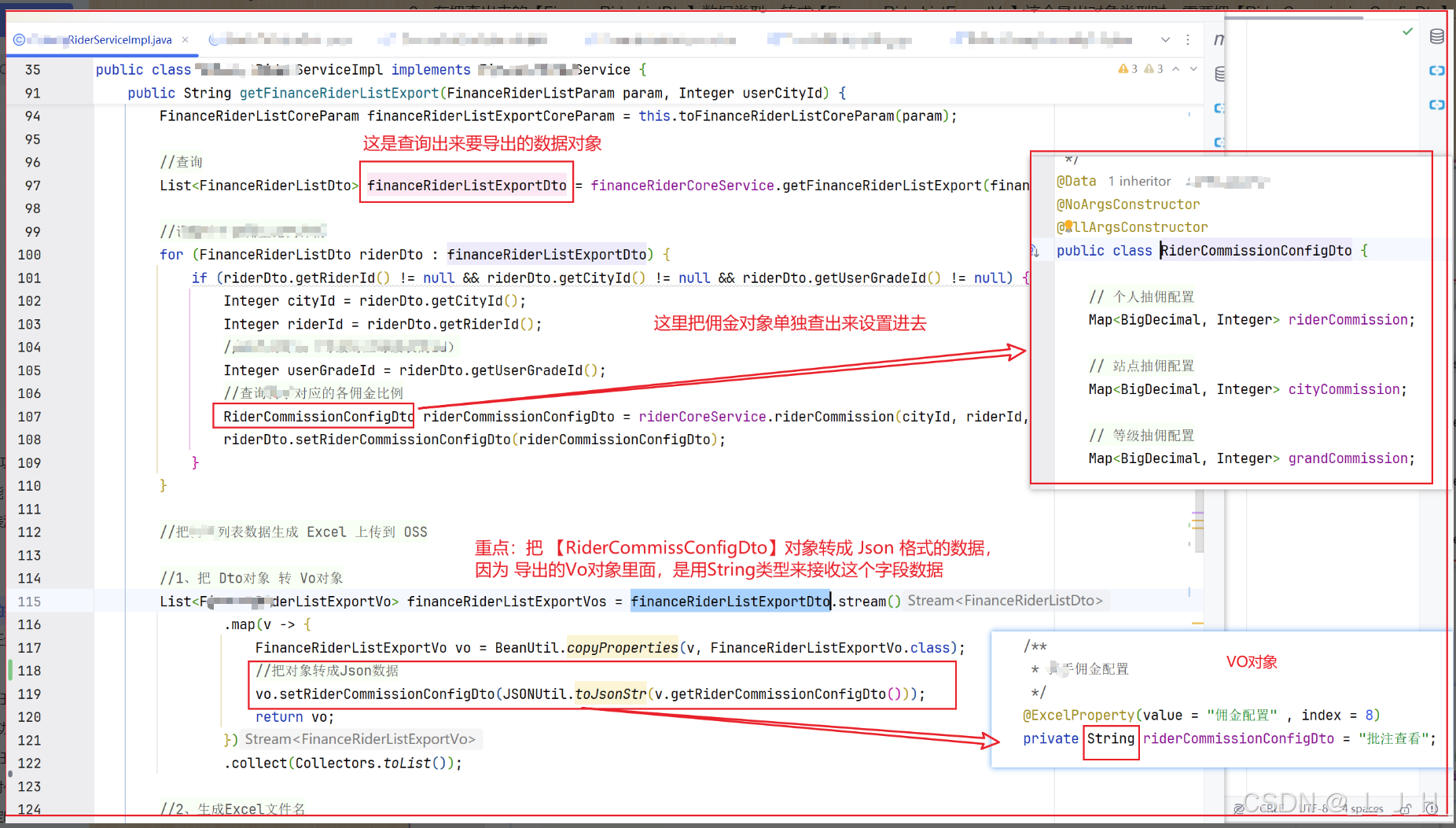1456x828 pixels.
Task: Click the yellow warning stripe mark at line 116
Action: (1197, 624)
